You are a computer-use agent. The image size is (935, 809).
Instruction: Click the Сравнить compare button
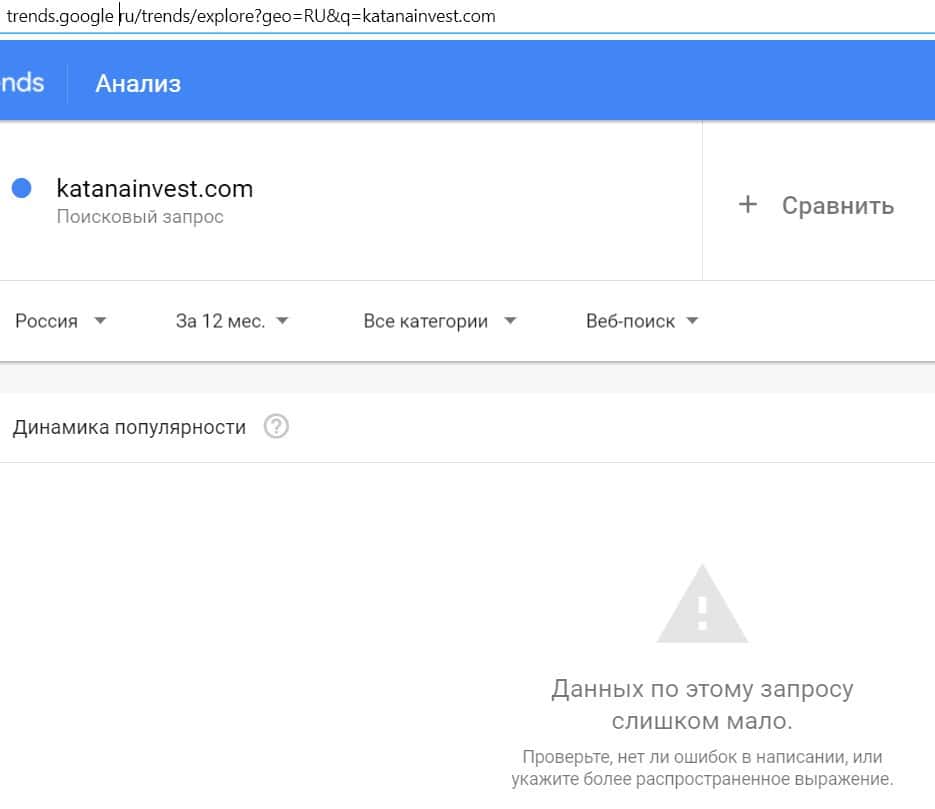tap(837, 206)
